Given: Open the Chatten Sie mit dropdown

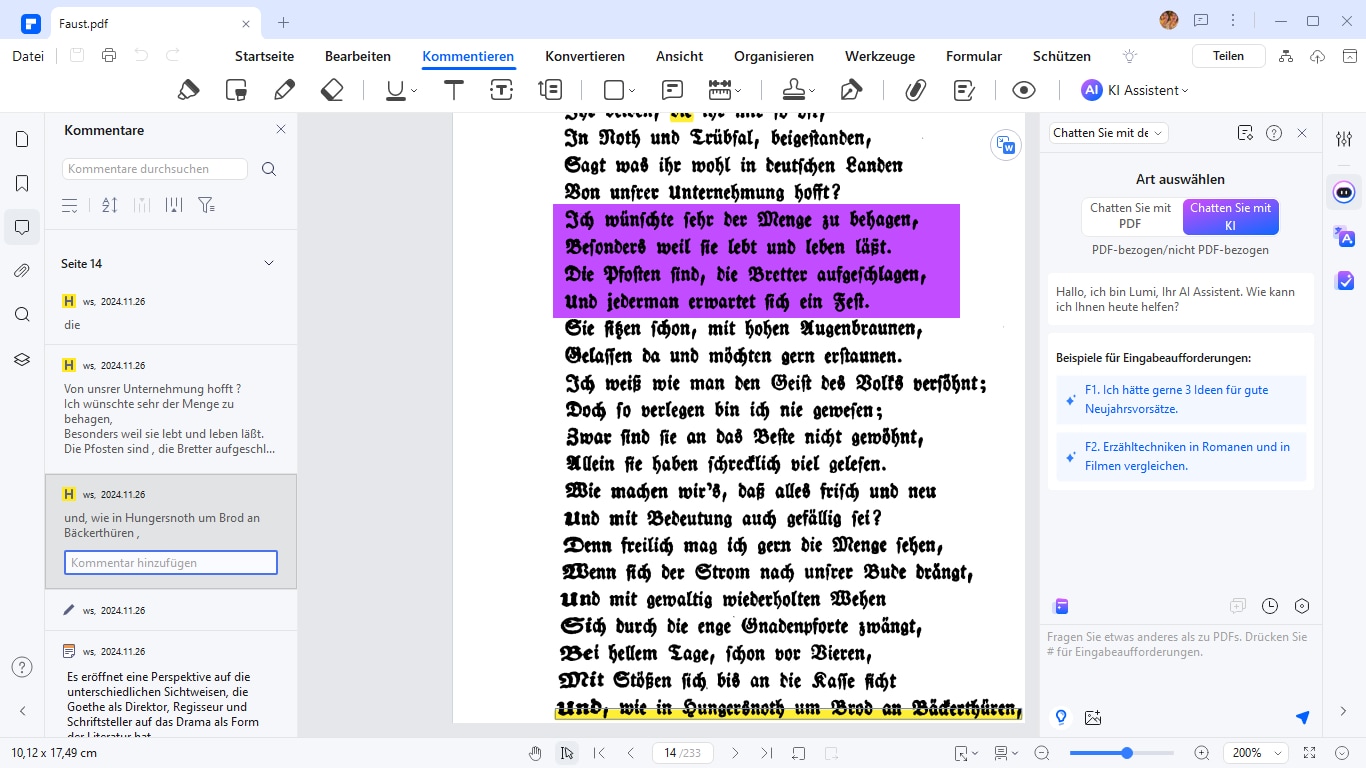Looking at the screenshot, I should click(x=1108, y=133).
